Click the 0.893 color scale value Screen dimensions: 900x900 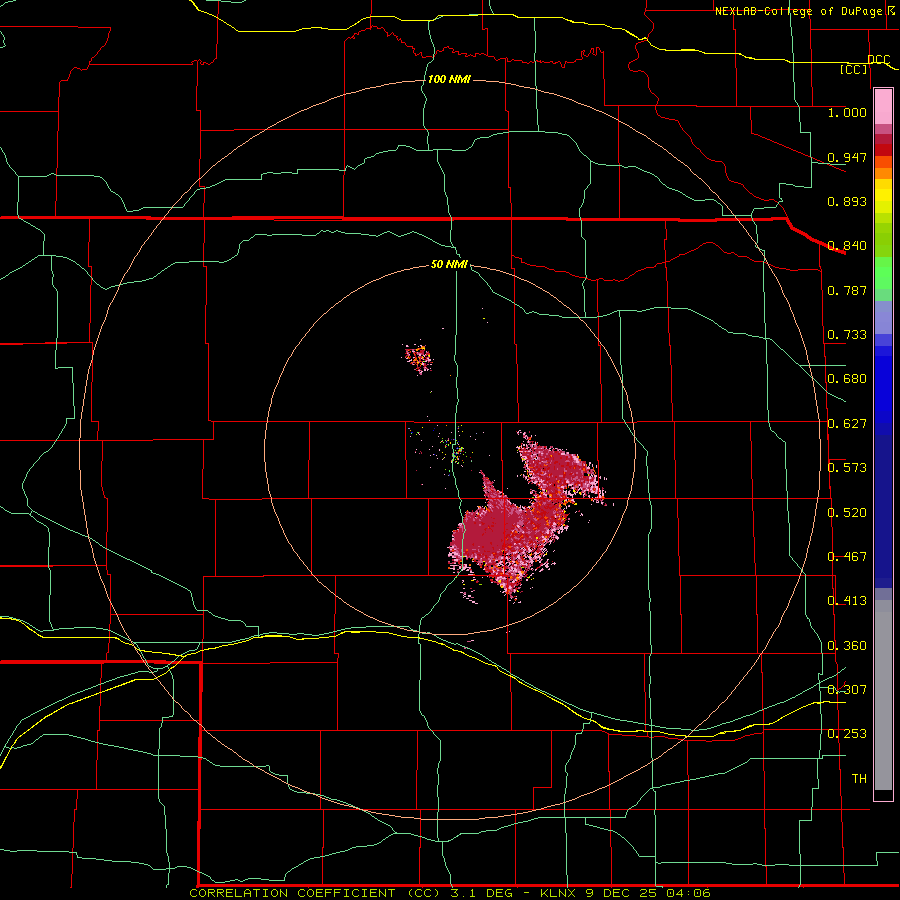click(847, 201)
